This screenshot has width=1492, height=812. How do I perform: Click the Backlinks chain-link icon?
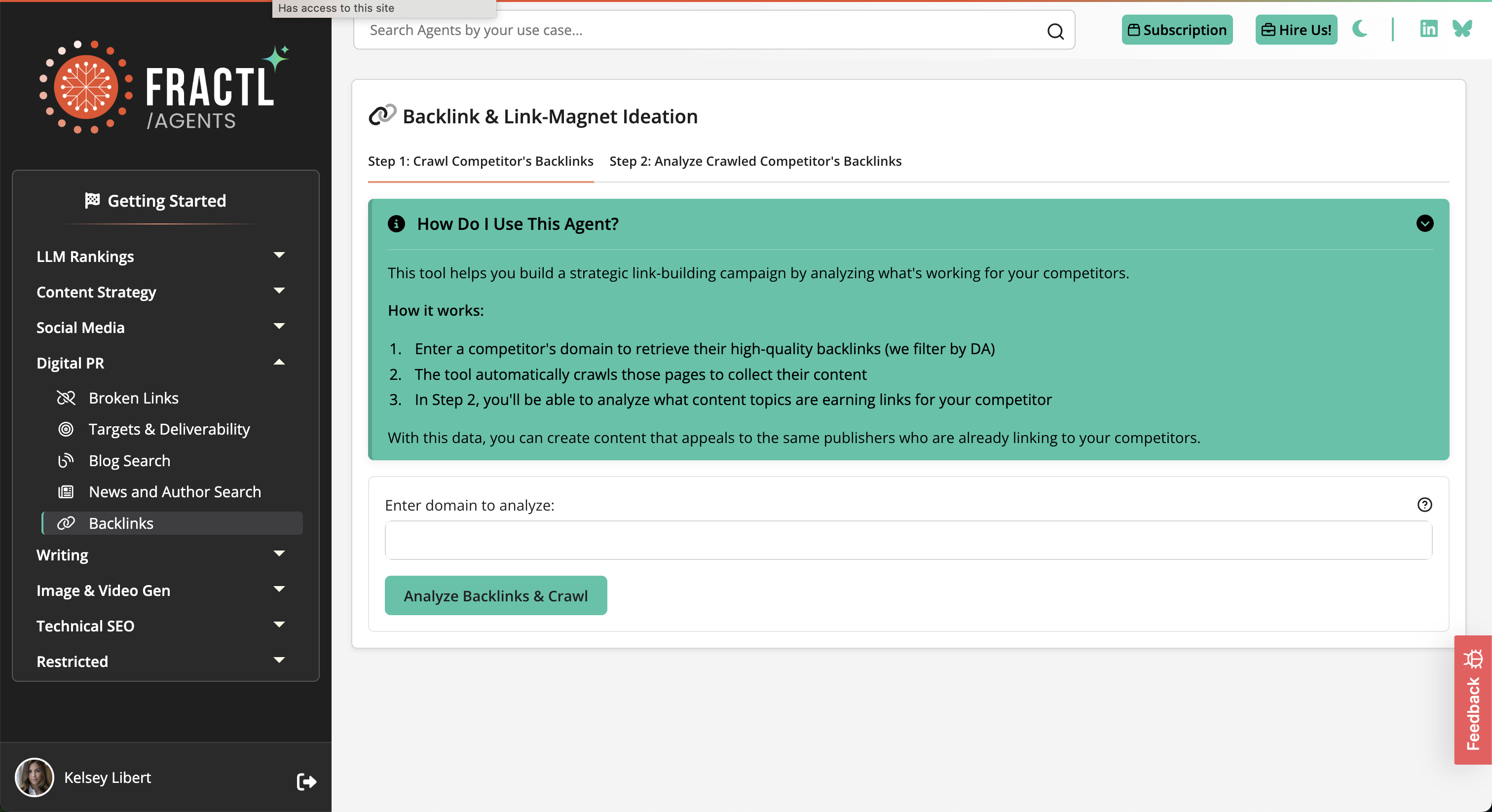coord(67,523)
